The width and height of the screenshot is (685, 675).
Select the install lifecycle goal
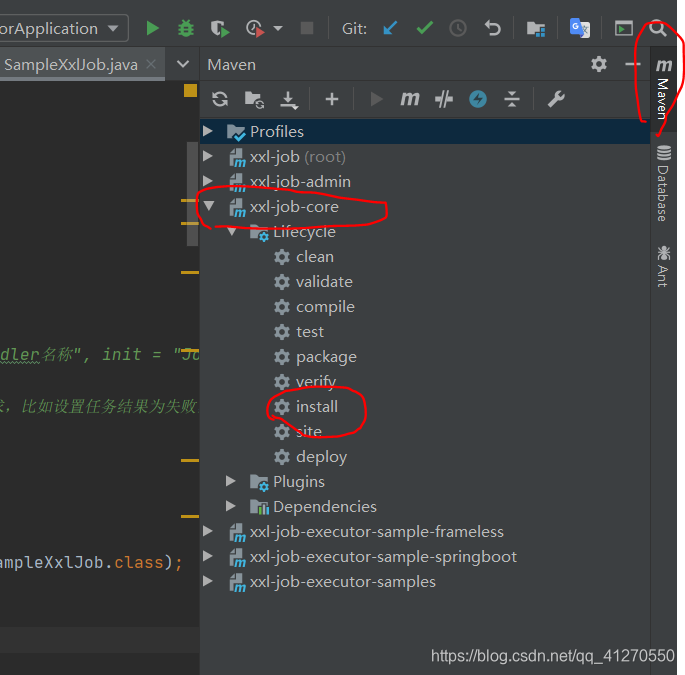[x=316, y=407]
